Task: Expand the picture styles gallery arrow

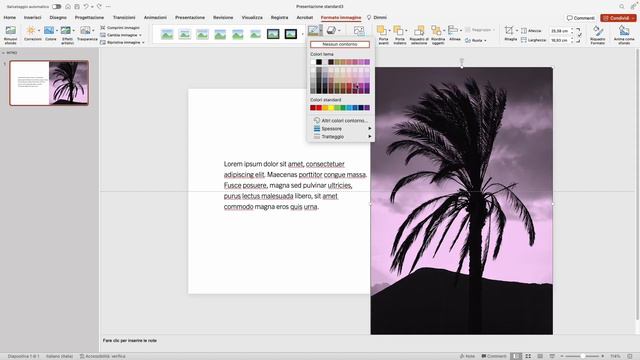Action: pyautogui.click(x=302, y=34)
